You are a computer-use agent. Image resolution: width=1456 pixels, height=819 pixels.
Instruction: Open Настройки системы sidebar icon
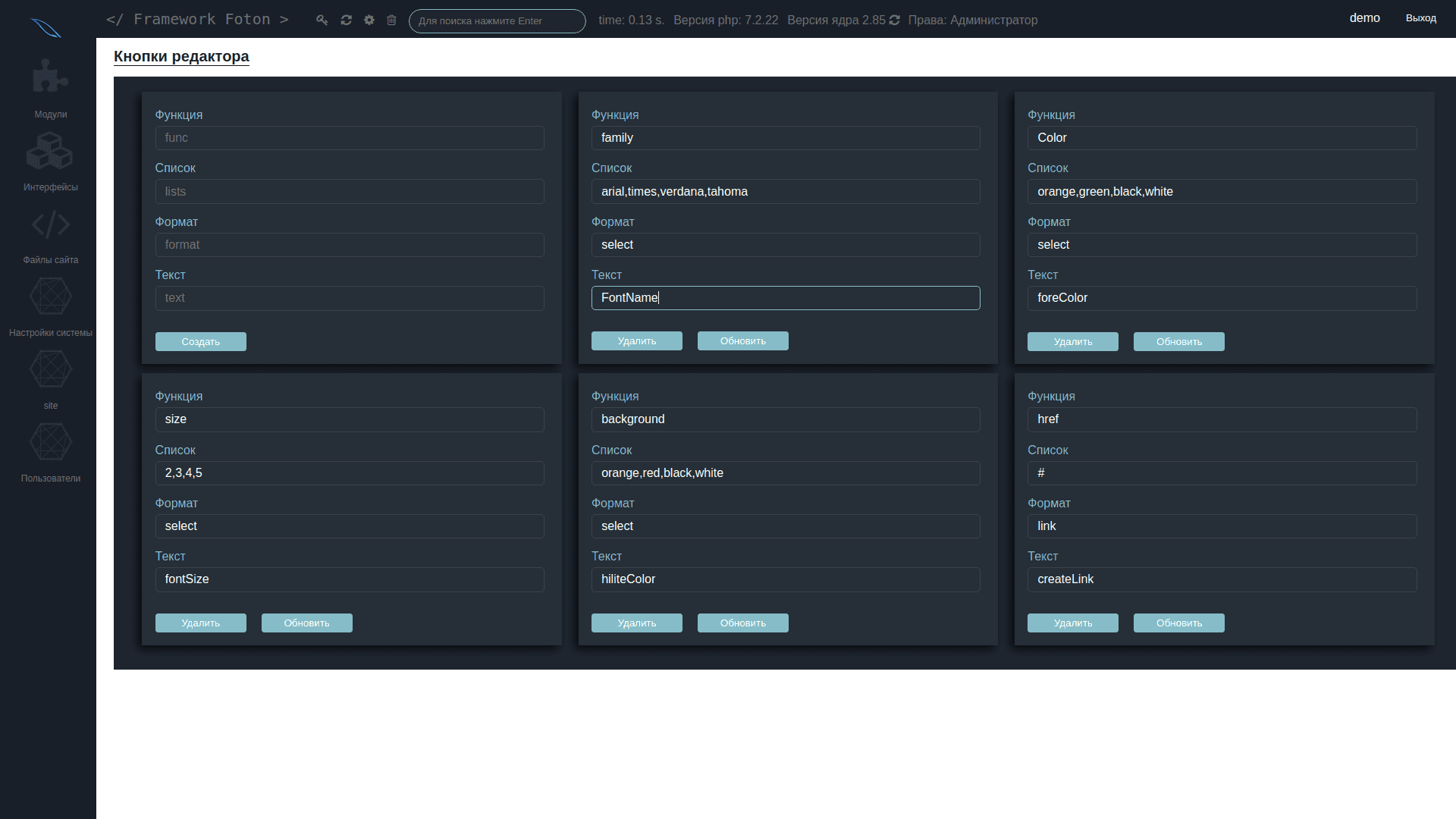[x=50, y=297]
